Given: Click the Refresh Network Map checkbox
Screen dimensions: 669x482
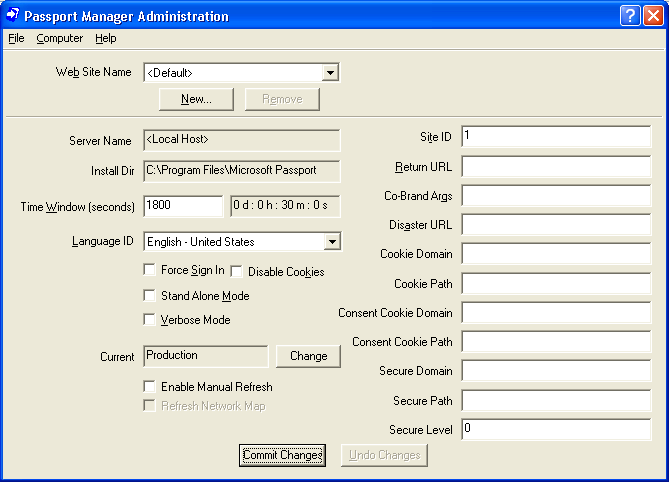Looking at the screenshot, I should coord(149,405).
